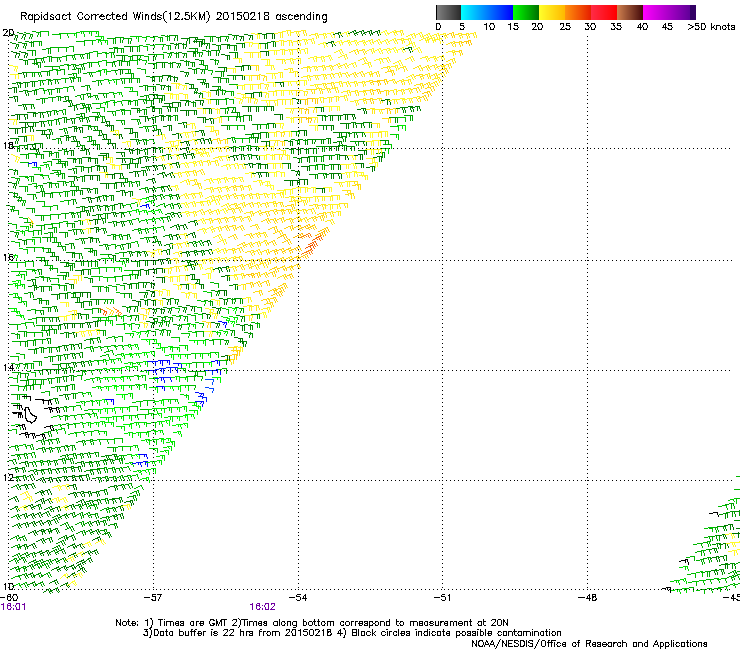Click the yellow 20-25 knots legend segment
The height and width of the screenshot is (650, 740).
552,12
